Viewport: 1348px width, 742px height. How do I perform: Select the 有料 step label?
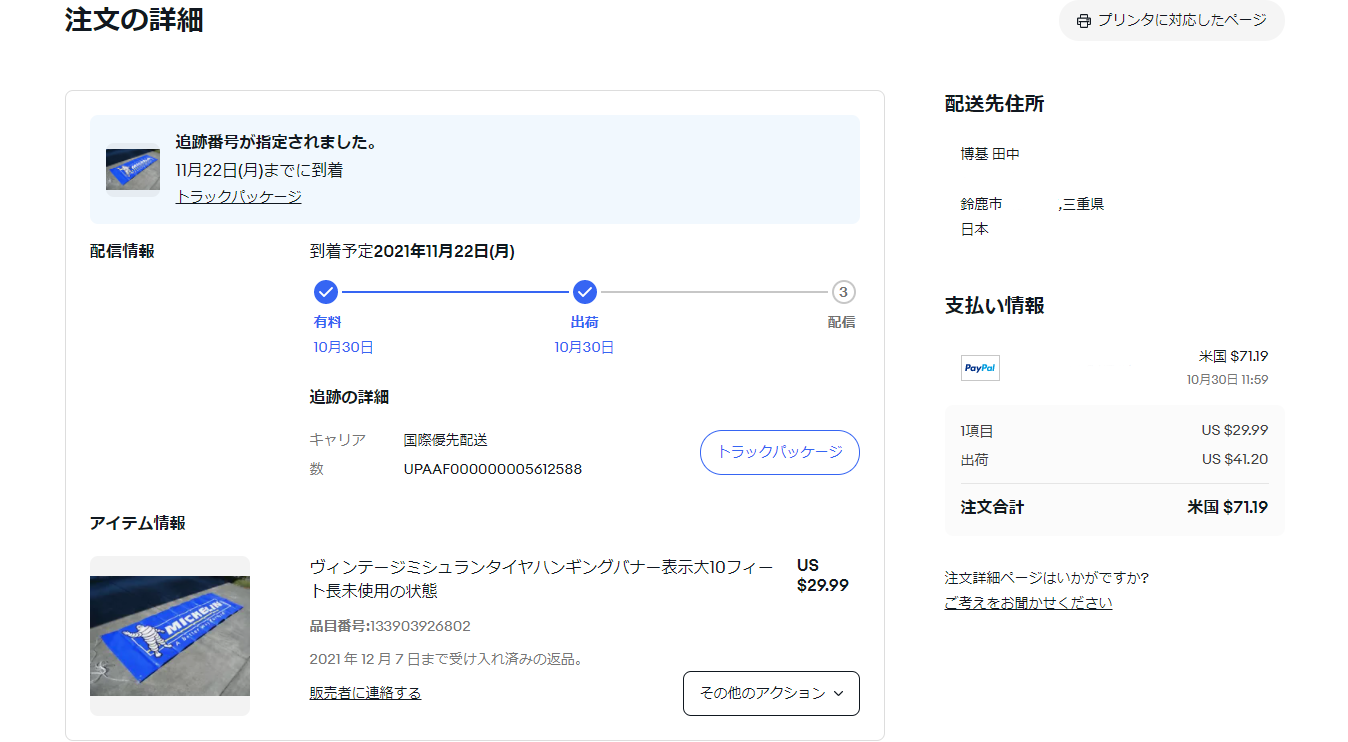[327, 322]
